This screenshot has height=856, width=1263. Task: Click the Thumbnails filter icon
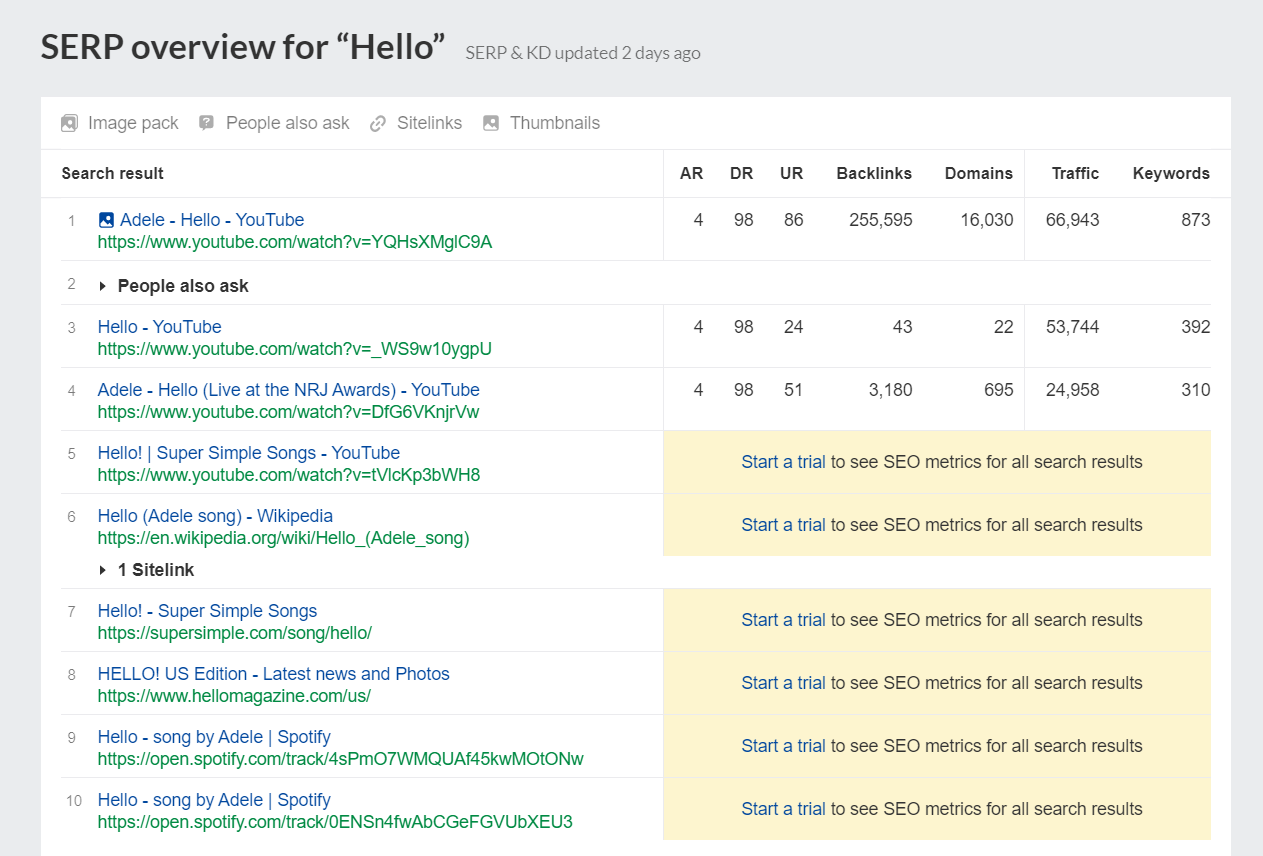point(490,122)
